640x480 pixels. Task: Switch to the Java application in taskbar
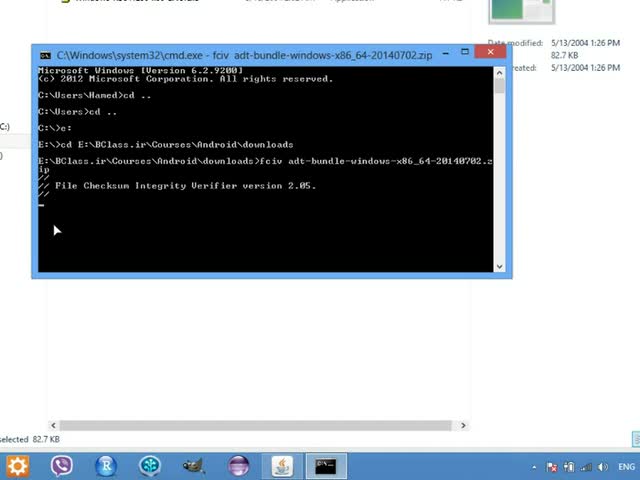click(x=282, y=466)
